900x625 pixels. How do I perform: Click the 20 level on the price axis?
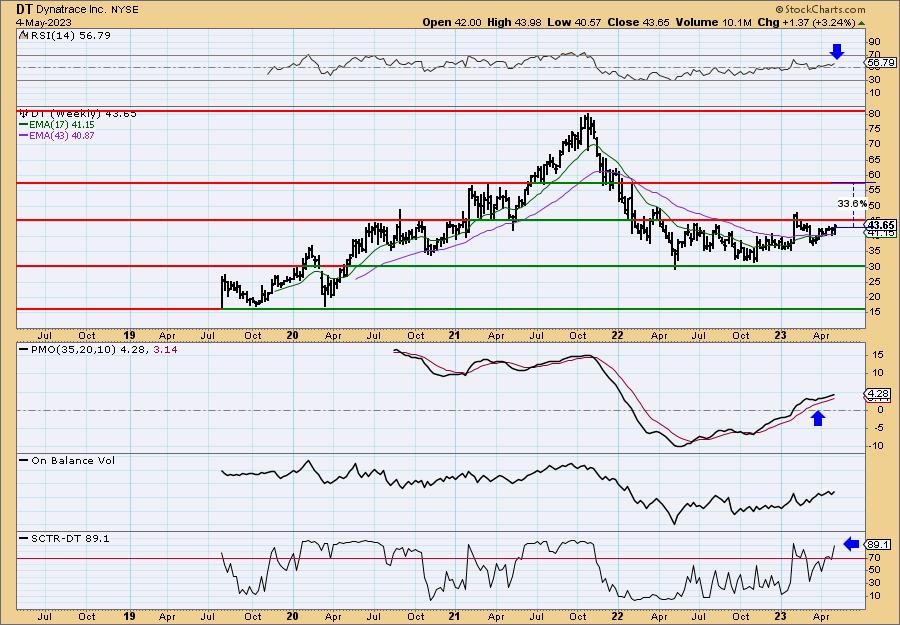874,297
